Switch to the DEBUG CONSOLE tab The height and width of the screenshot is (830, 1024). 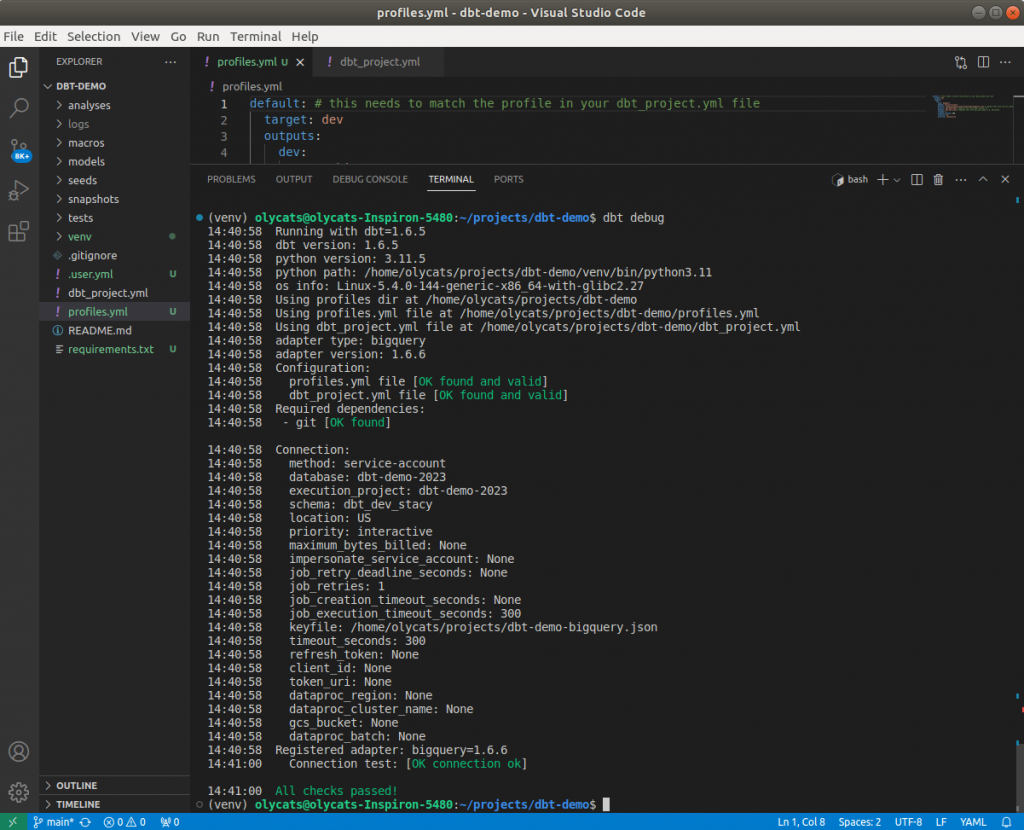click(370, 180)
